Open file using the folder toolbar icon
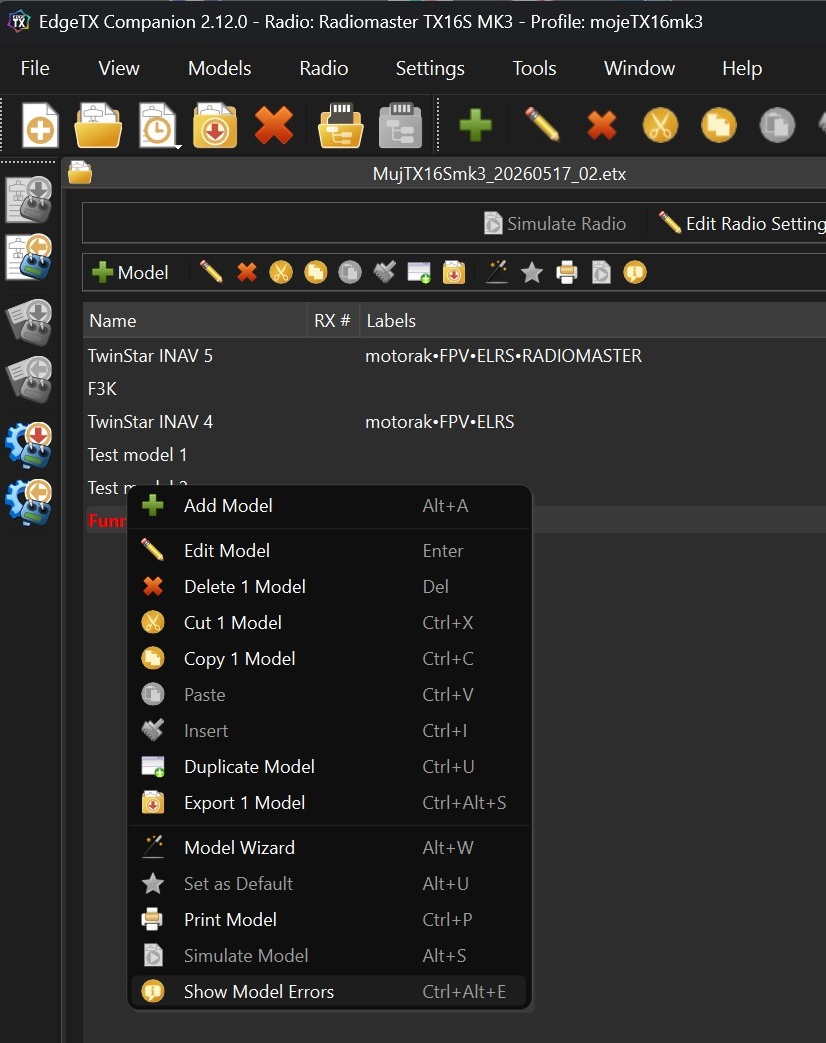This screenshot has width=826, height=1043. tap(98, 124)
